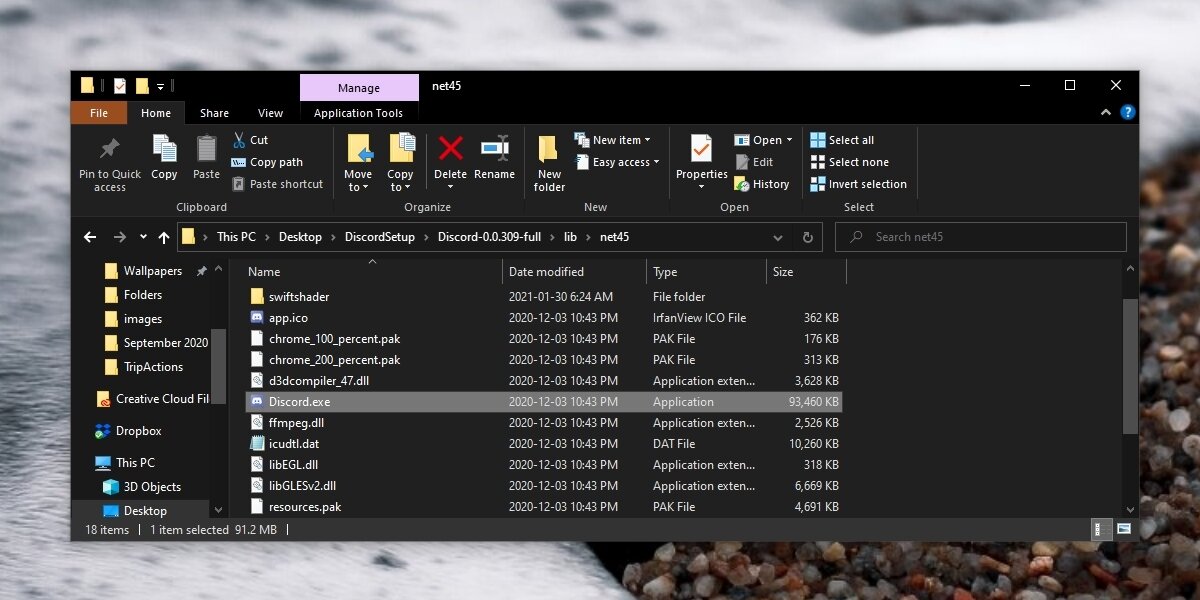Viewport: 1200px width, 600px height.
Task: Expand the Move to dropdown
Action: (x=359, y=187)
